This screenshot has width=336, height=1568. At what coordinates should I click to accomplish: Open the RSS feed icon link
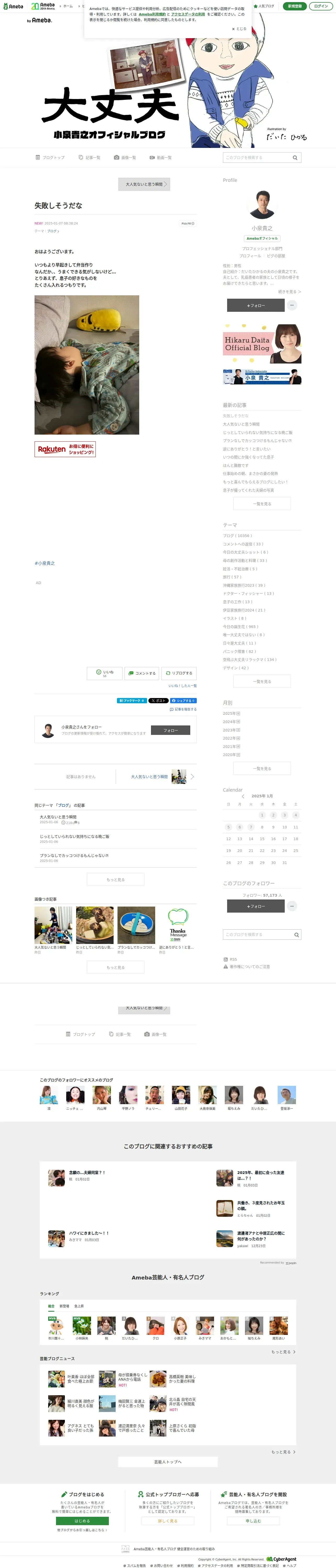231,959
